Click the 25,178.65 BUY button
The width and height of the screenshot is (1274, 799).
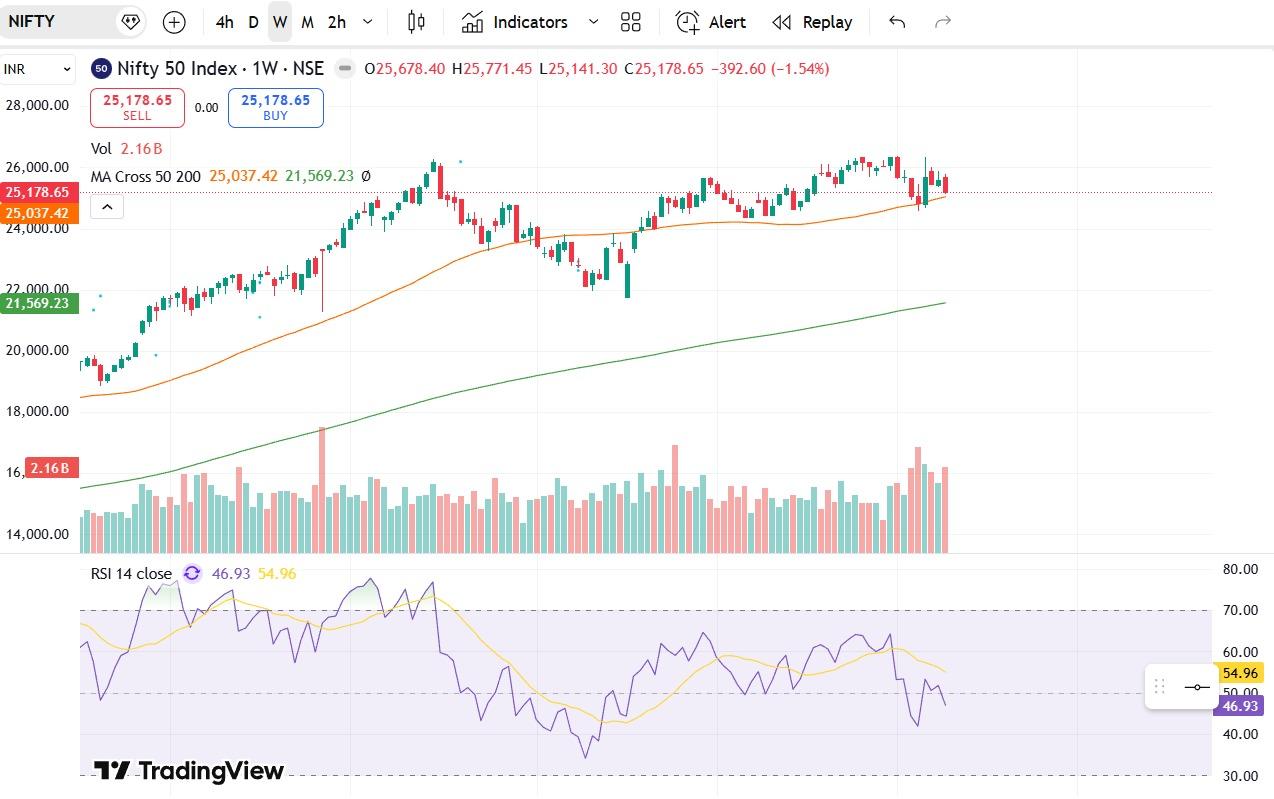pos(276,107)
